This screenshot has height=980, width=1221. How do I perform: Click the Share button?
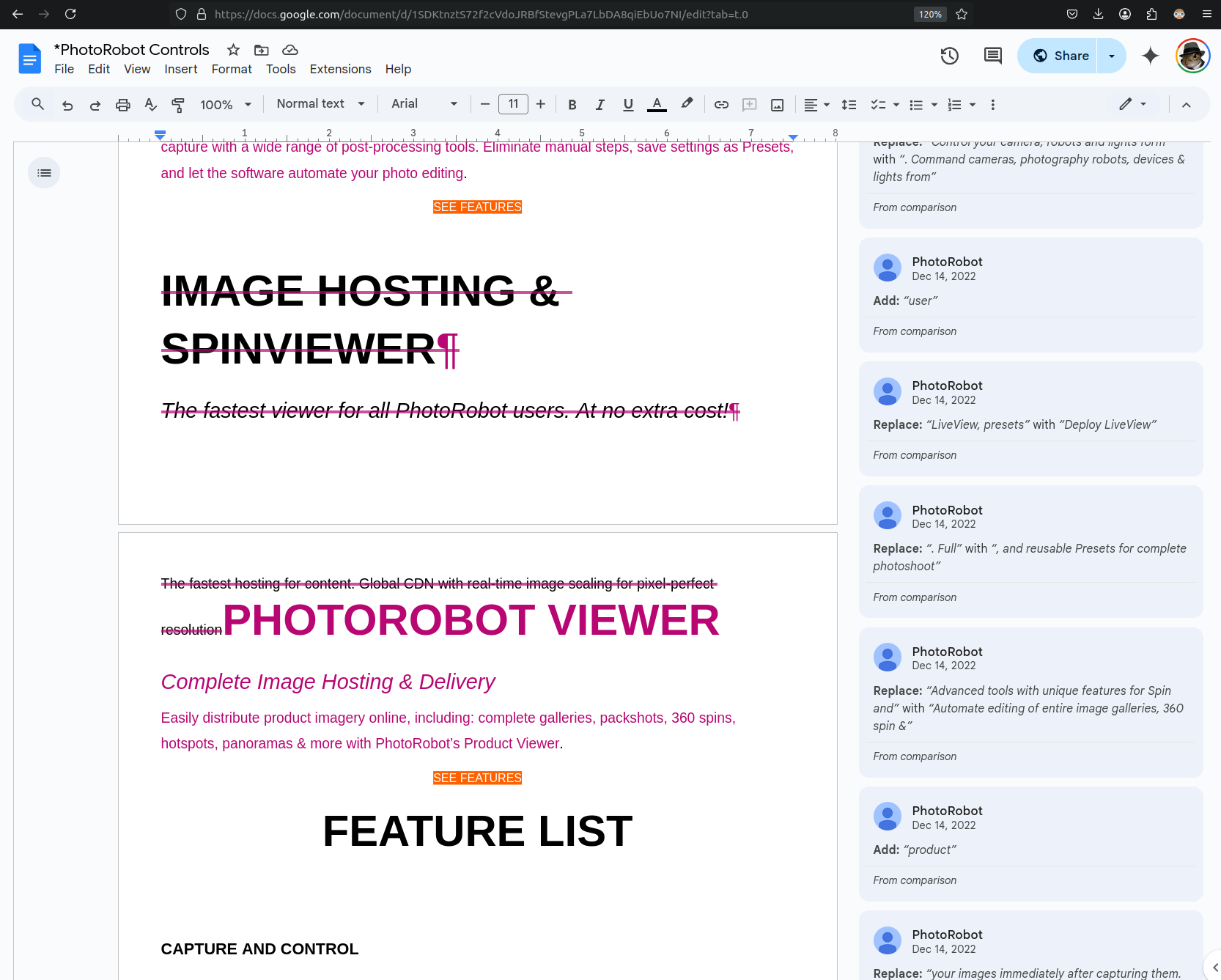click(x=1058, y=56)
